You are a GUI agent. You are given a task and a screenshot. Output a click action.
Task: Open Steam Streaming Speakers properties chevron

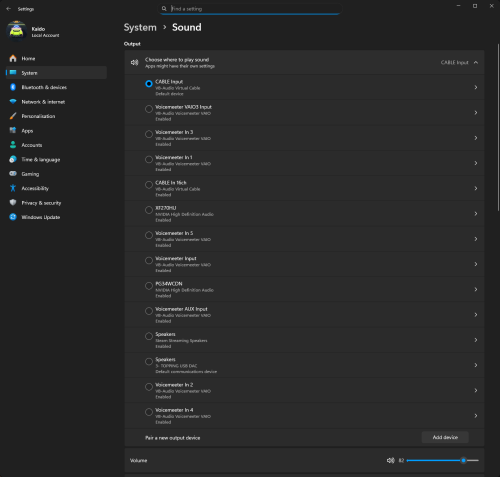[476, 340]
